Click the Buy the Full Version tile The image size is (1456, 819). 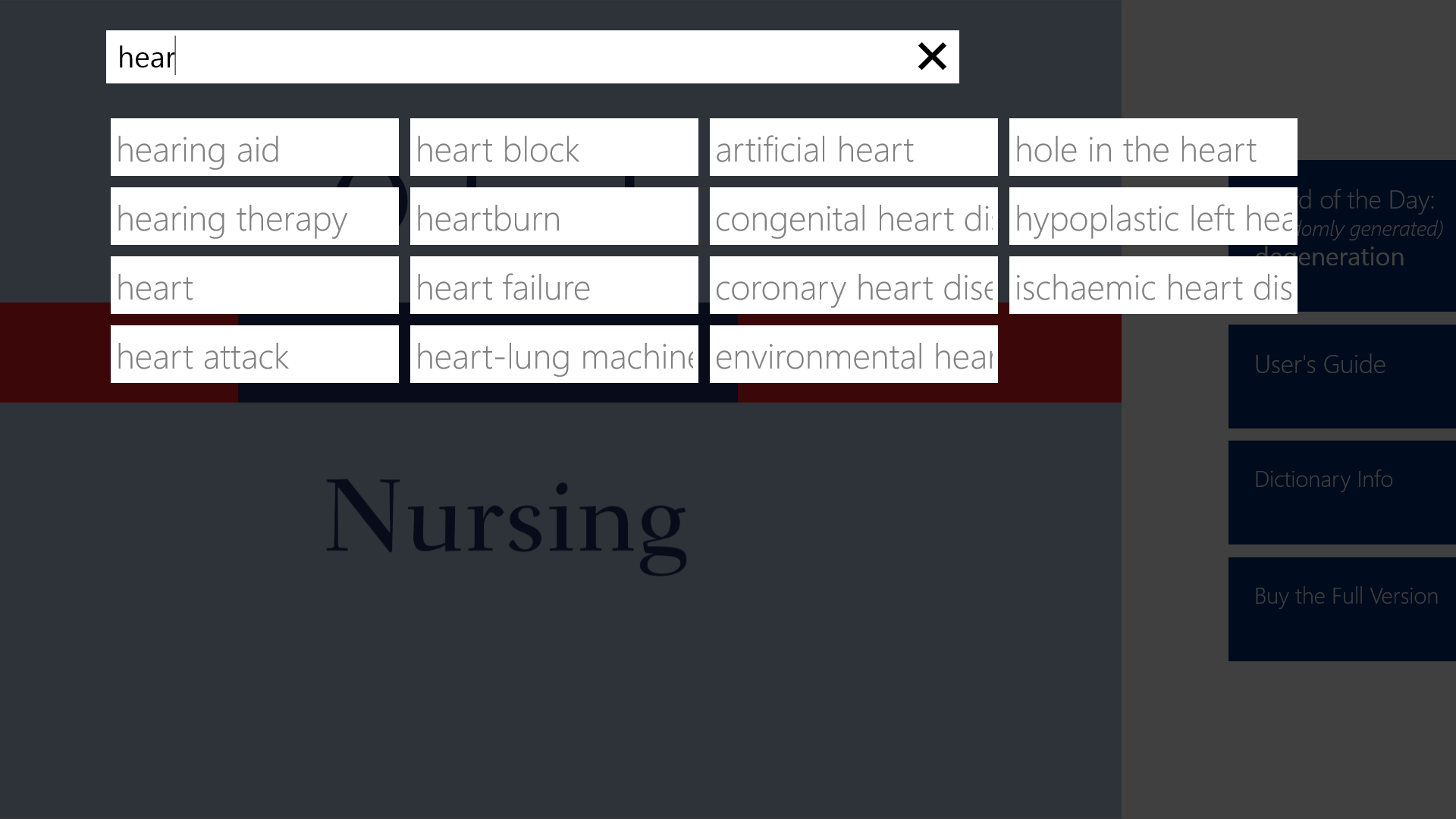(1342, 609)
